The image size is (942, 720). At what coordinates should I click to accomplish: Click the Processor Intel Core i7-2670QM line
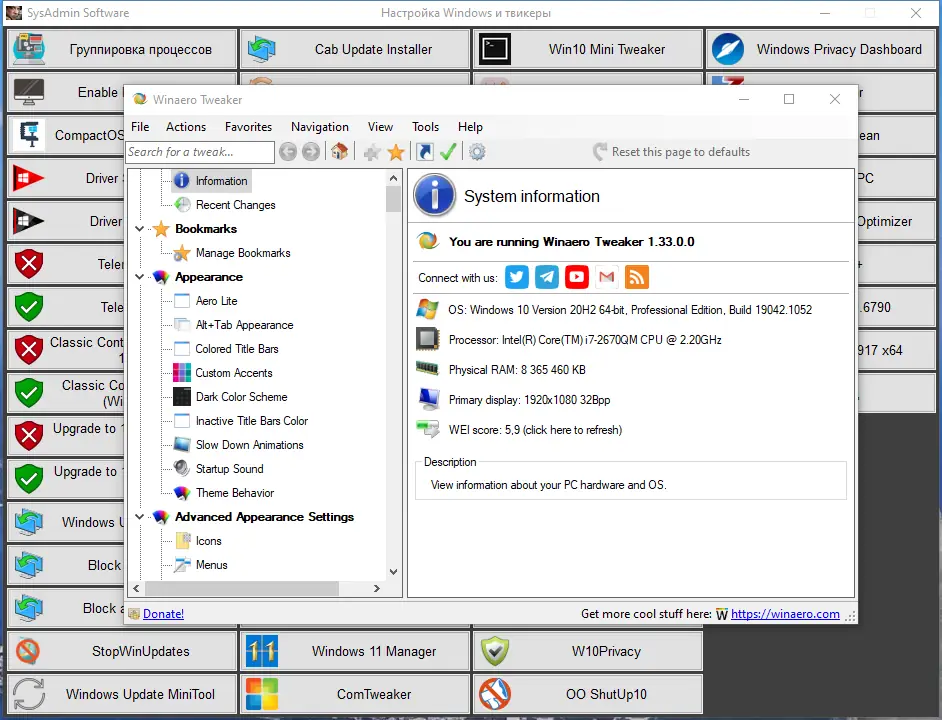point(585,340)
